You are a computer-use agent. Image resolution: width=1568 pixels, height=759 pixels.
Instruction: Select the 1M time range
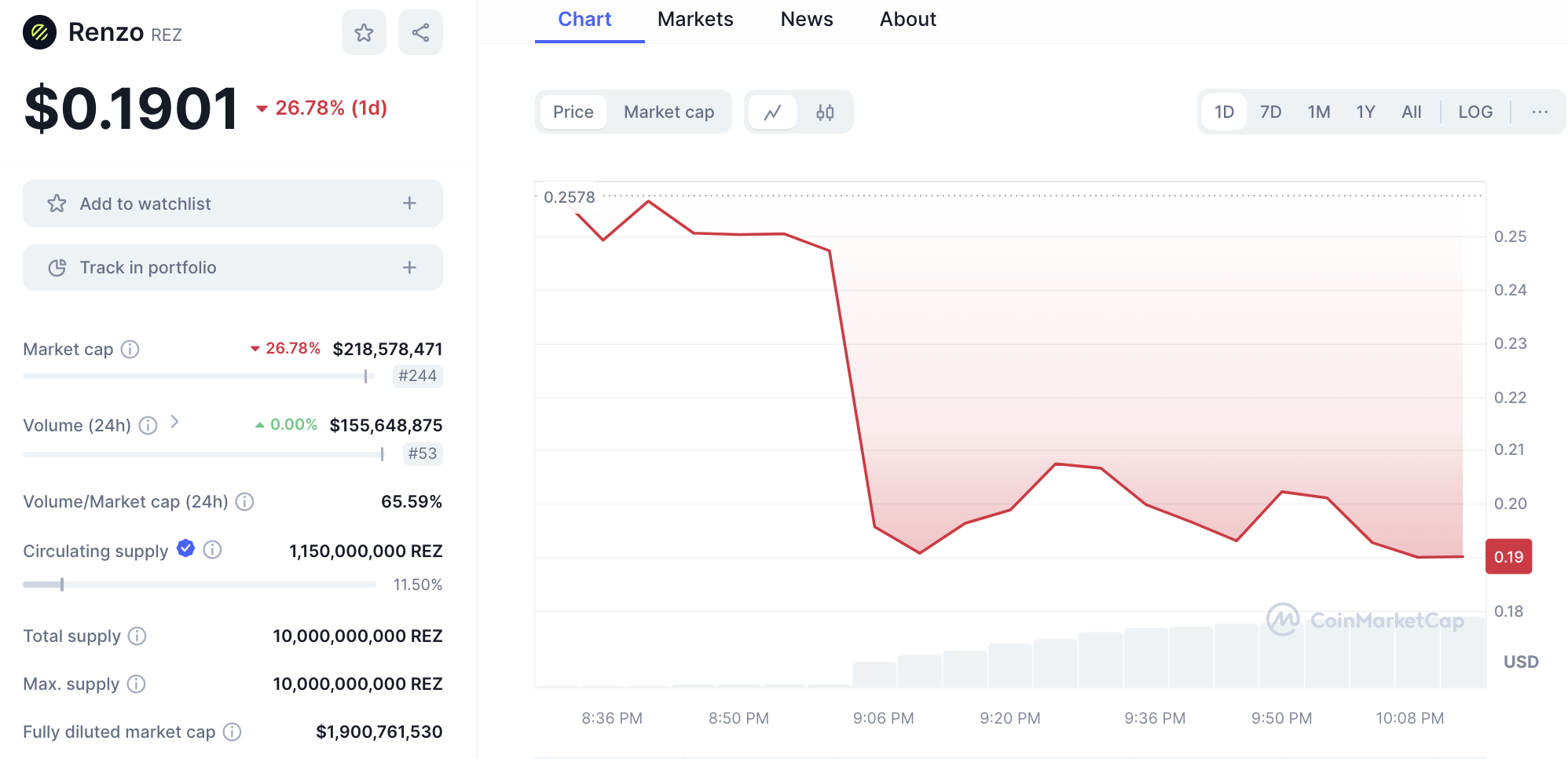pyautogui.click(x=1319, y=112)
